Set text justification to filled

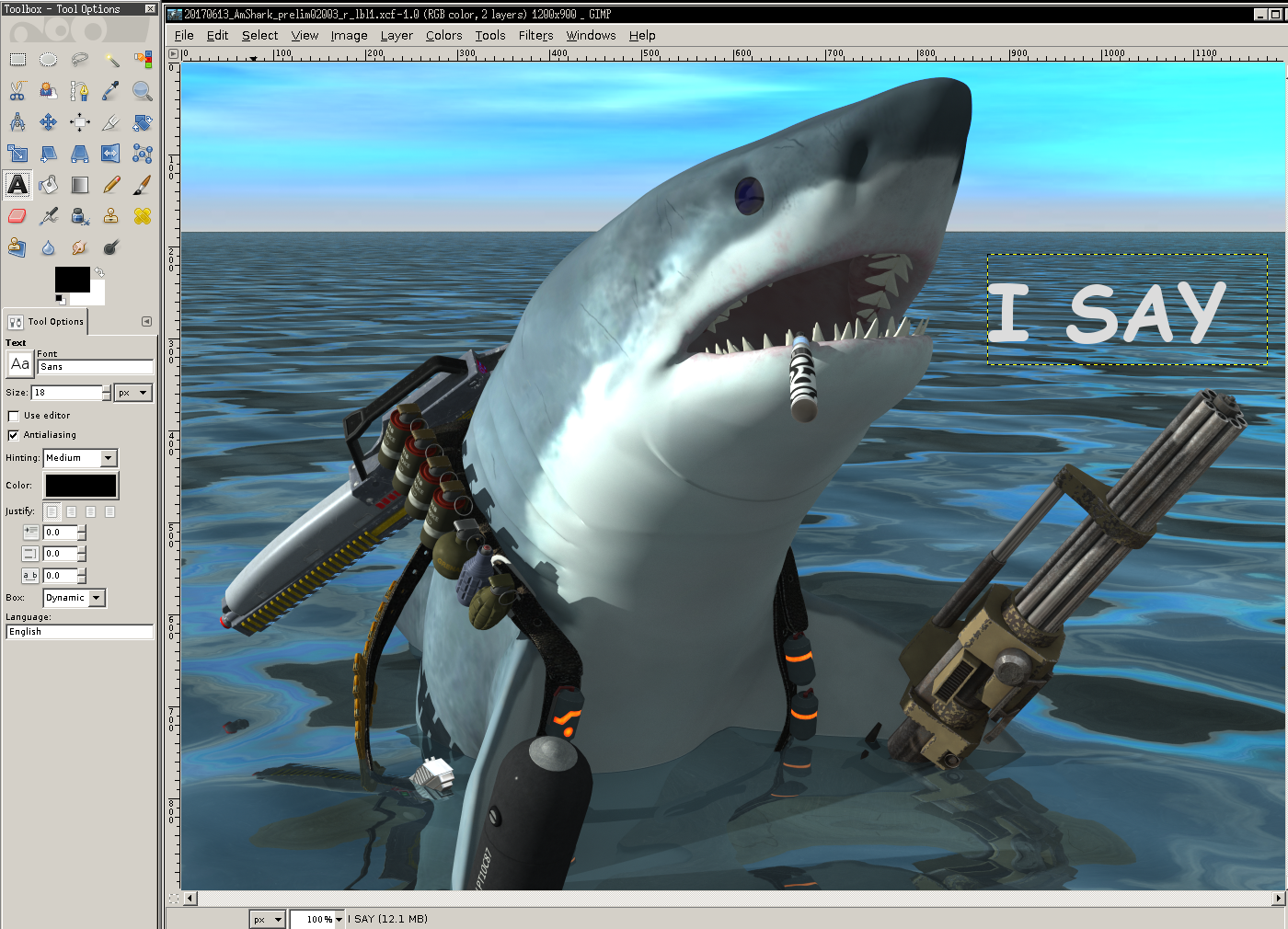coord(109,511)
